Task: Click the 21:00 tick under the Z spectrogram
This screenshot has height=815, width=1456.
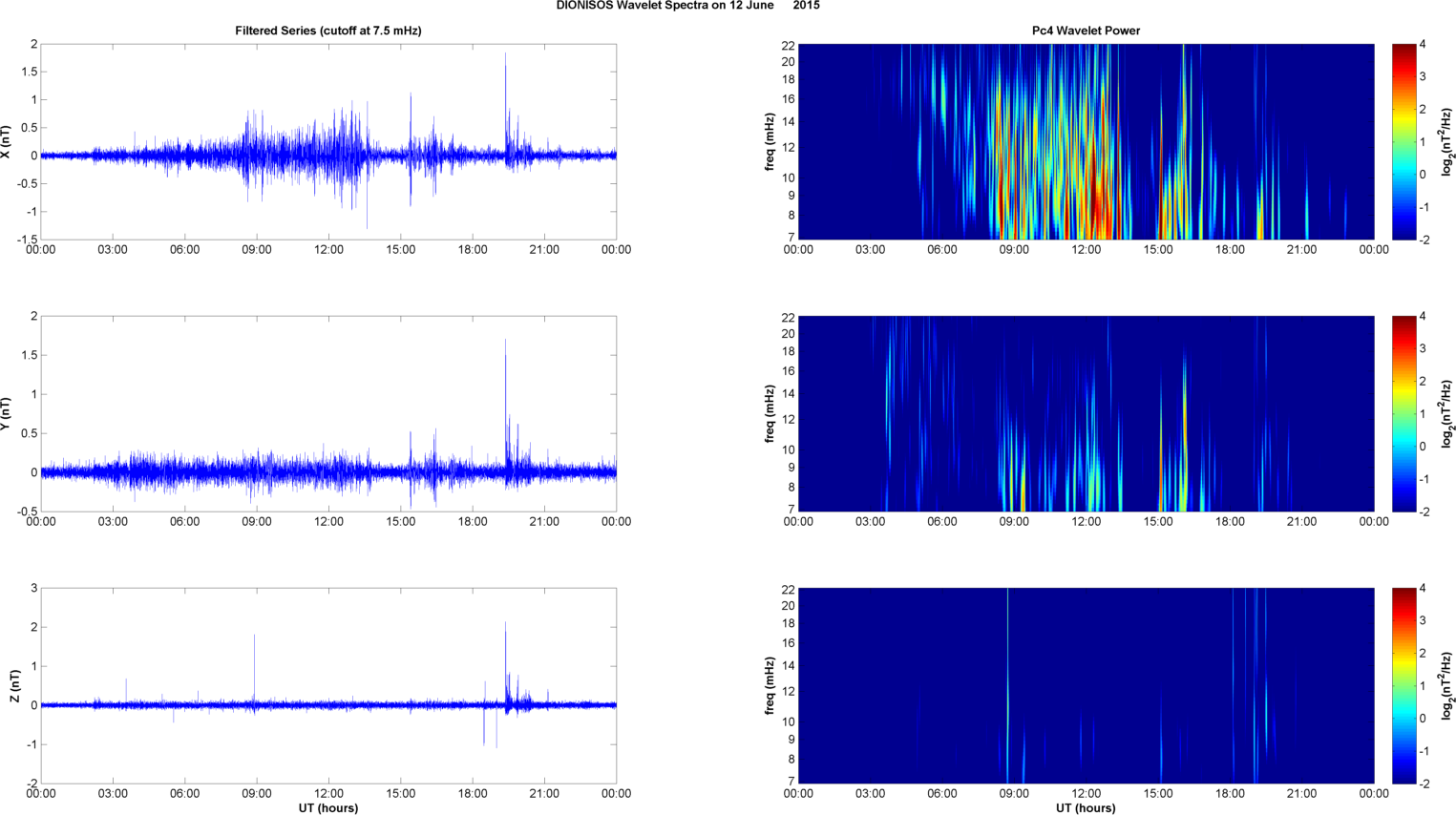Action: tap(1302, 794)
